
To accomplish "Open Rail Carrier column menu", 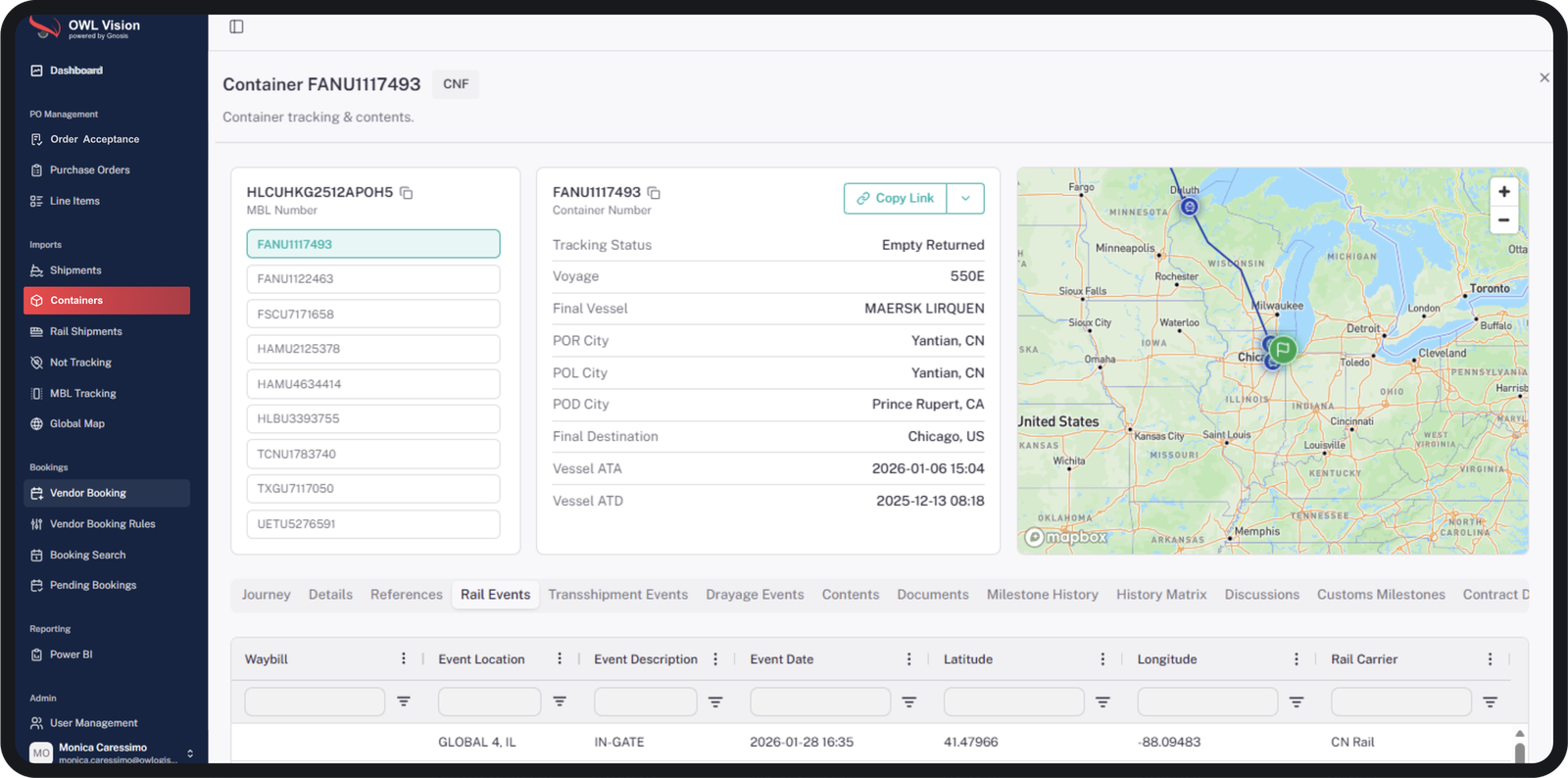I will tap(1491, 659).
